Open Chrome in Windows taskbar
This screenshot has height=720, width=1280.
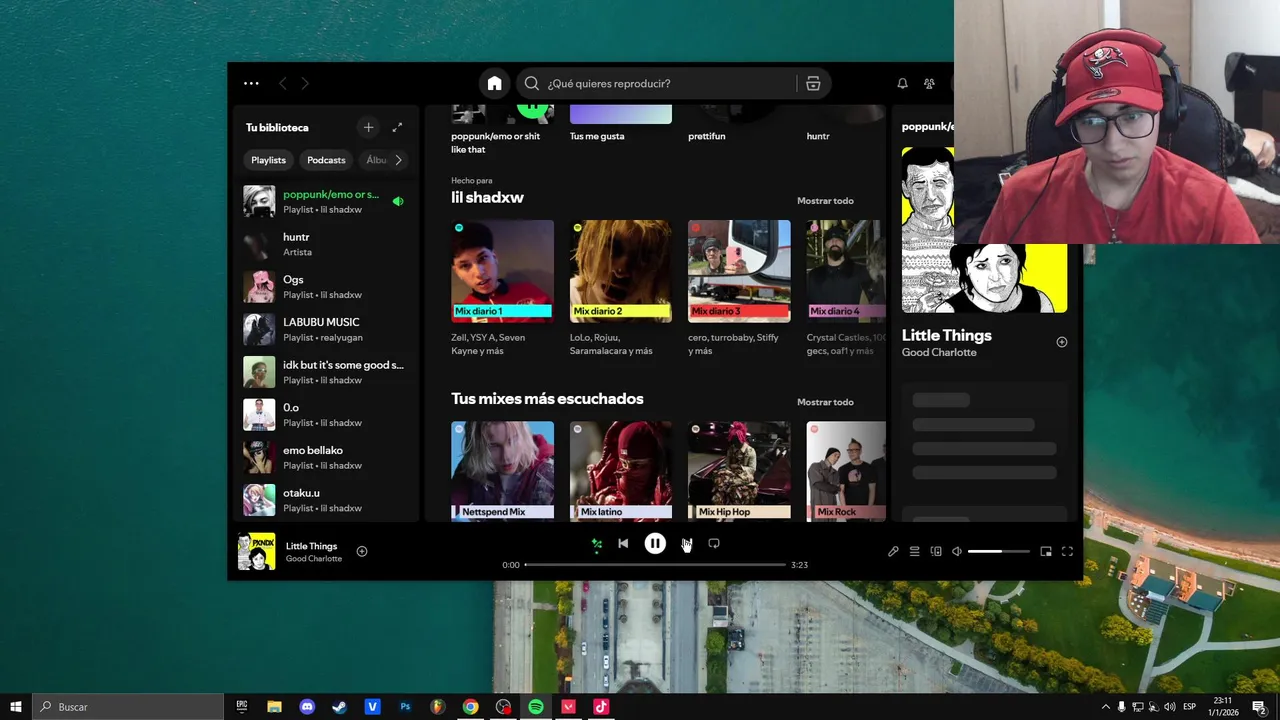point(470,706)
